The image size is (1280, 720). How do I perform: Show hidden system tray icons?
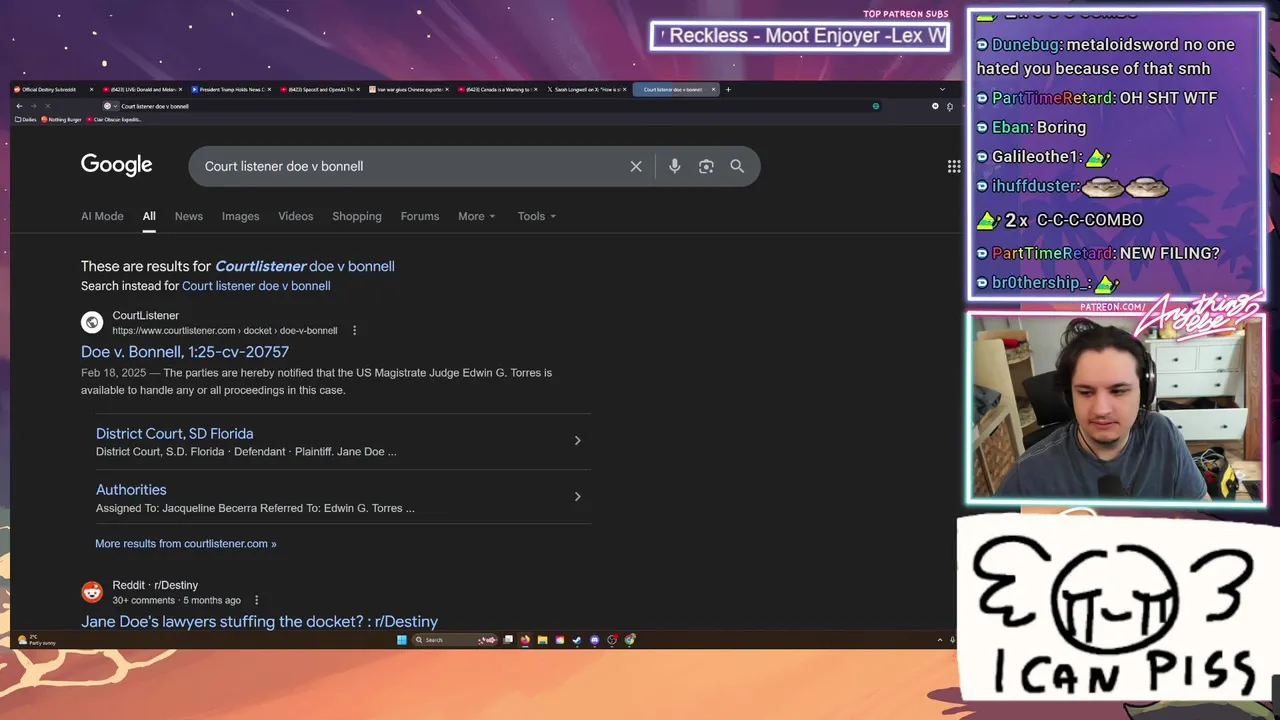click(939, 640)
